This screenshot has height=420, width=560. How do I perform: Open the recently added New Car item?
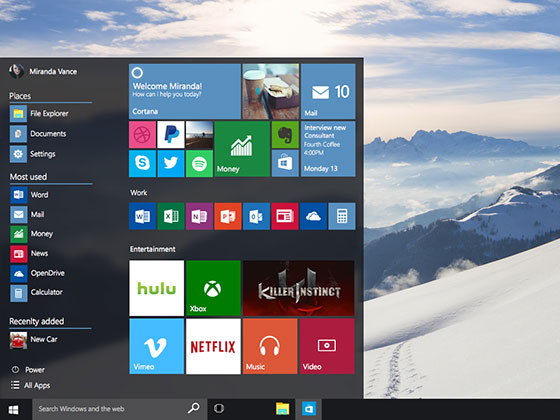coord(34,340)
